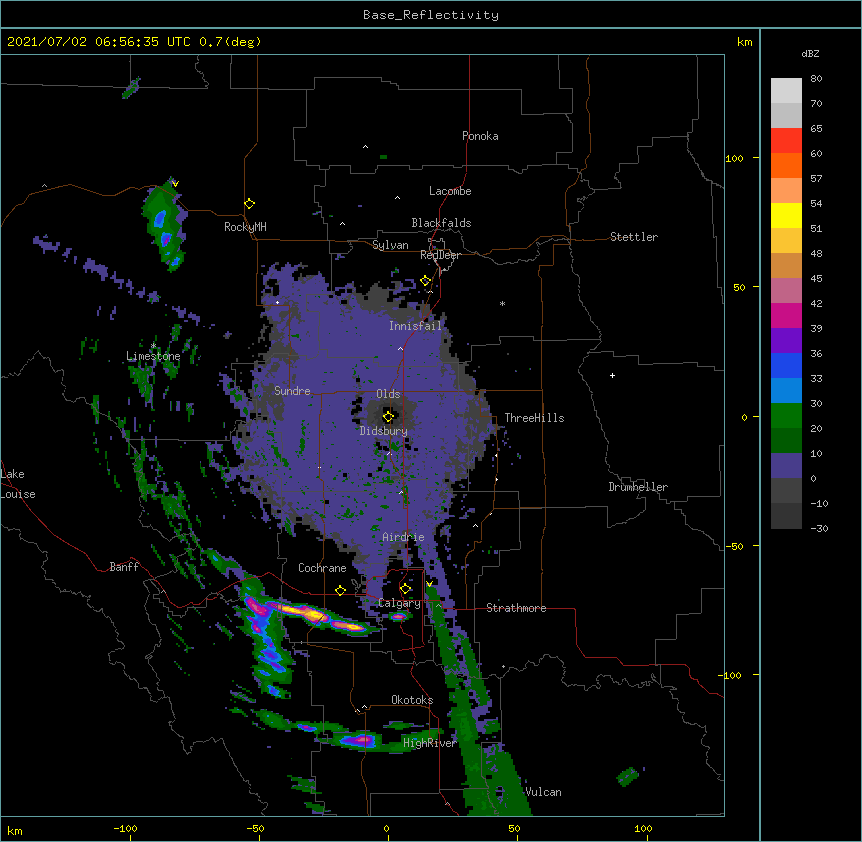862x842 pixels.
Task: Pick the bright yellow 51 dBZ legend swatch
Action: pos(786,215)
